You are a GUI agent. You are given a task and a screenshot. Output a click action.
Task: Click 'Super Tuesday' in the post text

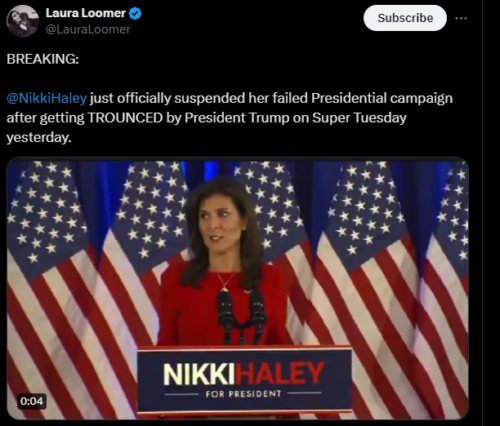pos(359,118)
